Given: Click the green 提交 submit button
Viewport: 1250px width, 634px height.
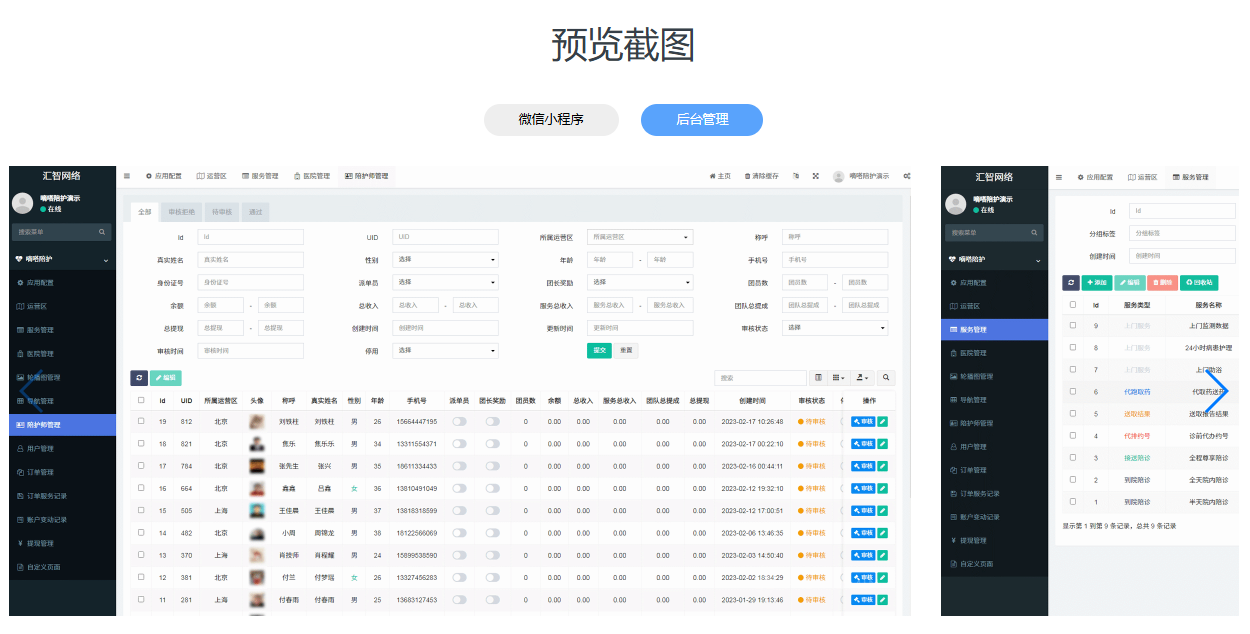Looking at the screenshot, I should (598, 350).
